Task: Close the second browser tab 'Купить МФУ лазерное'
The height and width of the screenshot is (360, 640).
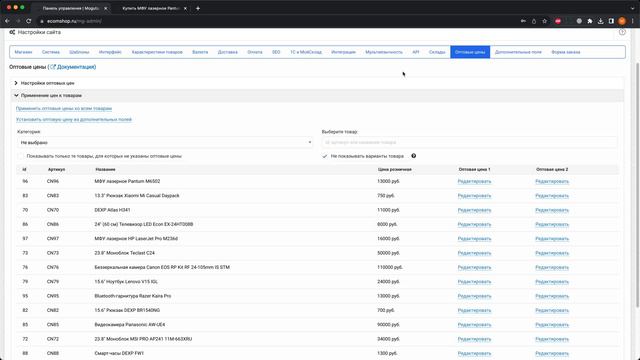Action: [185, 8]
